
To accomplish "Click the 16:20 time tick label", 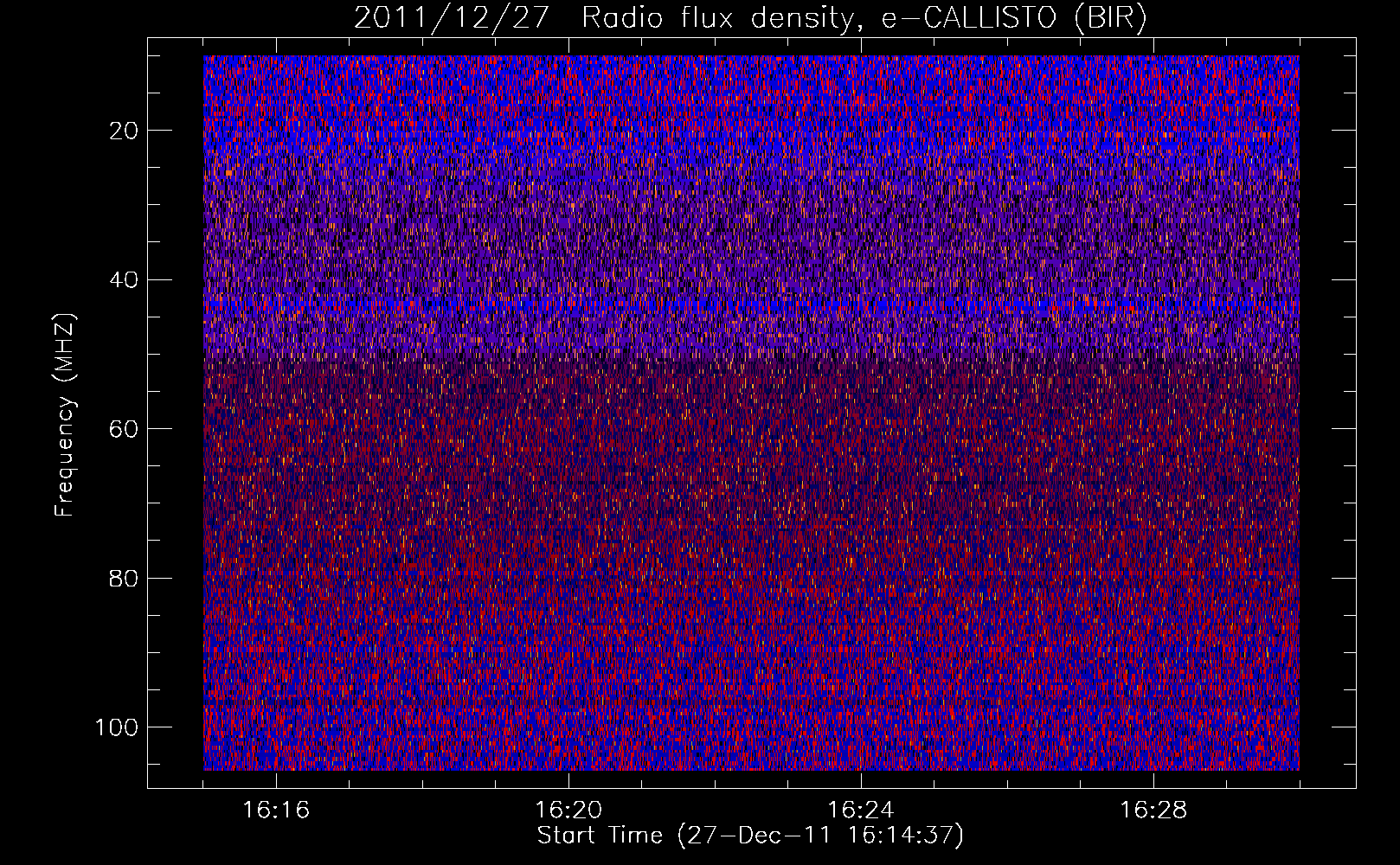I will 568,811.
